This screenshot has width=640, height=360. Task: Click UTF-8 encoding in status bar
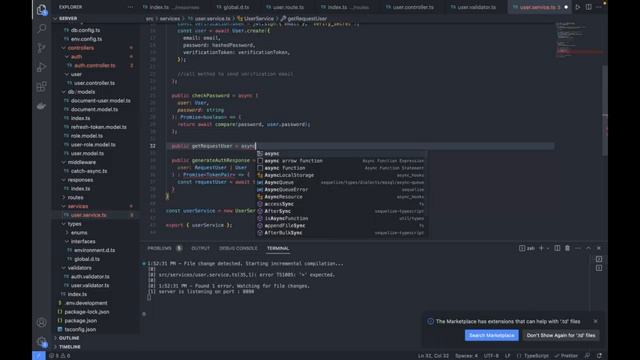pos(491,356)
